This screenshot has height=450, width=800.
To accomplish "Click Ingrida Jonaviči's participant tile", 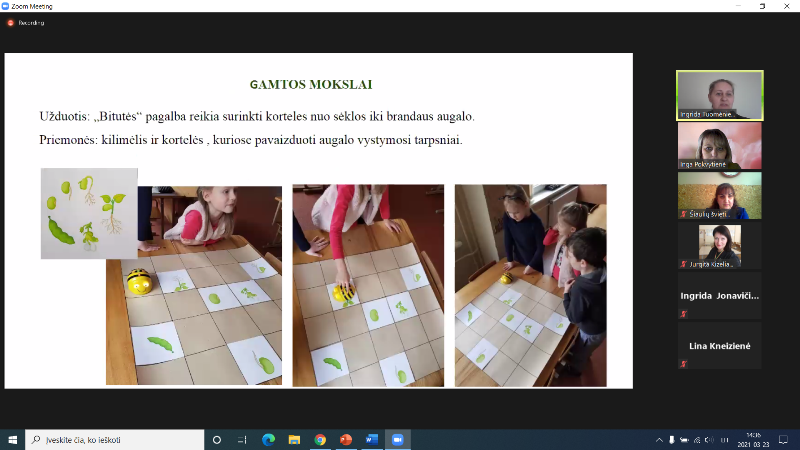I will (719, 295).
